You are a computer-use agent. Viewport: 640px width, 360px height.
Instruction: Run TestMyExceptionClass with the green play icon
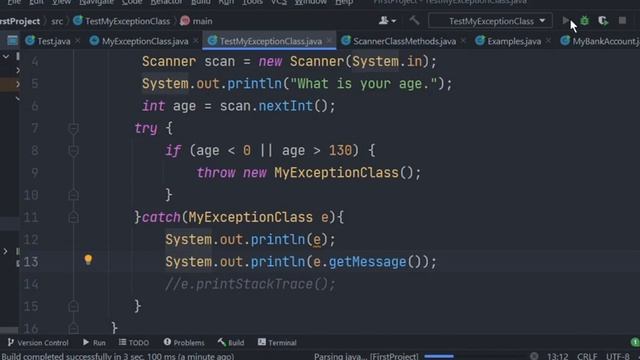coord(566,20)
